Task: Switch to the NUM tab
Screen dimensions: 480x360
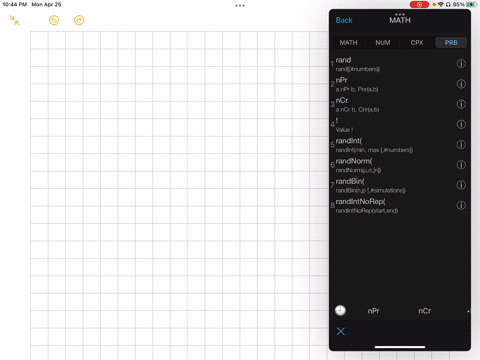Action: pos(383,43)
